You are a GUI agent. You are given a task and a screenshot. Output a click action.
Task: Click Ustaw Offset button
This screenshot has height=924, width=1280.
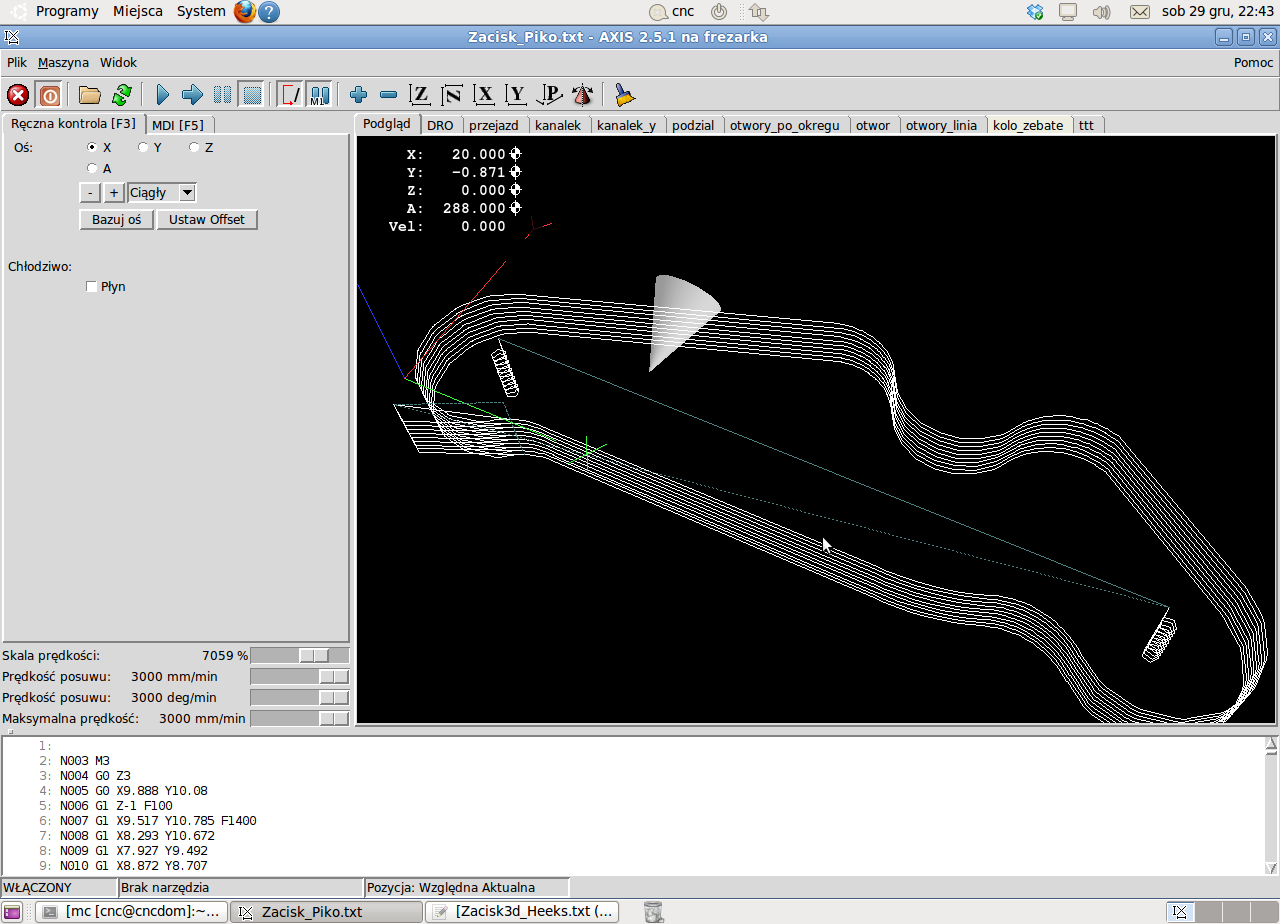(207, 219)
